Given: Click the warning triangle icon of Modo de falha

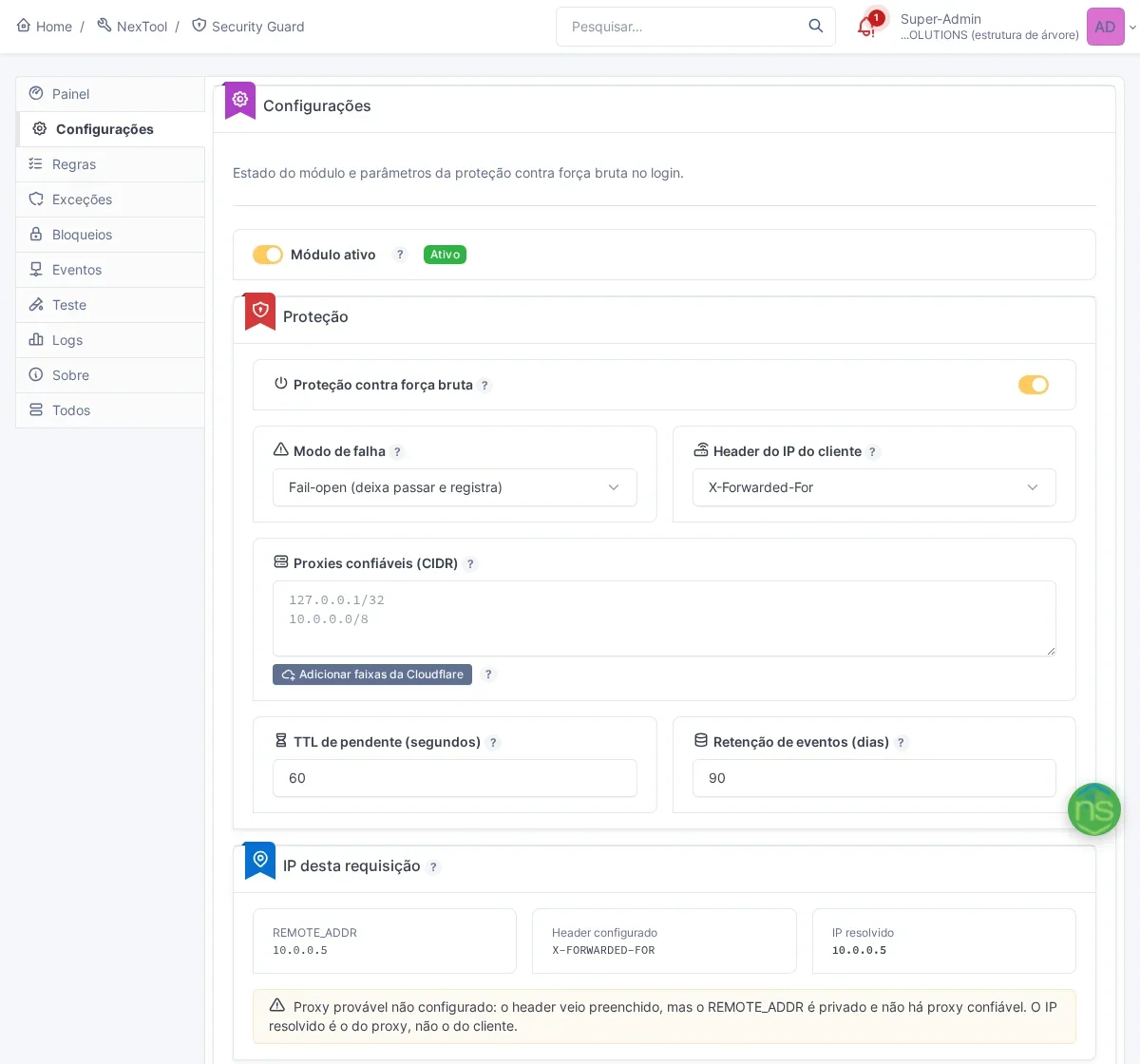Looking at the screenshot, I should pyautogui.click(x=281, y=450).
